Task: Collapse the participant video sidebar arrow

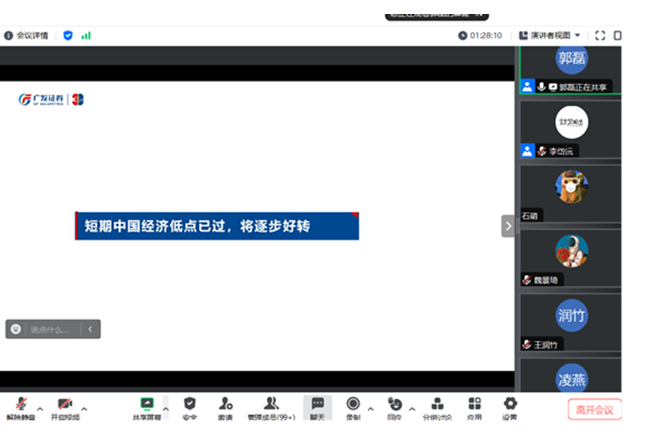Action: click(507, 226)
